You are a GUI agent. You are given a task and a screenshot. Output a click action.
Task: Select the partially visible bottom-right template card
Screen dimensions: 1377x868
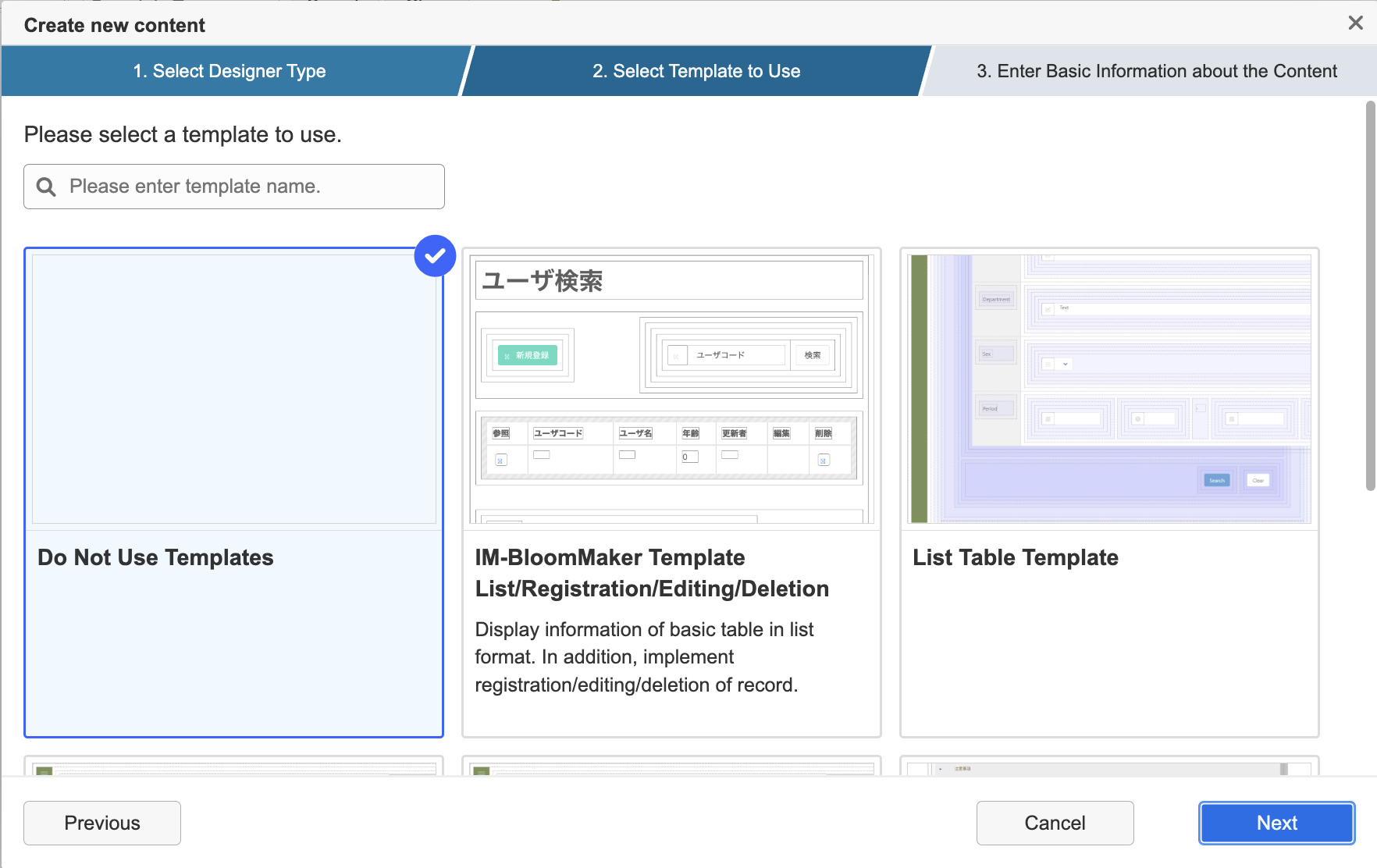coord(1109,767)
